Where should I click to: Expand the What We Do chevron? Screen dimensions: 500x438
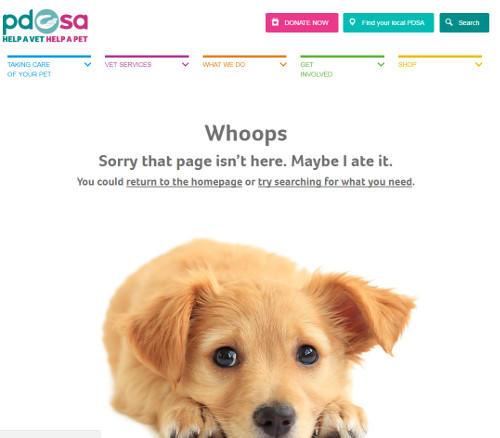283,64
